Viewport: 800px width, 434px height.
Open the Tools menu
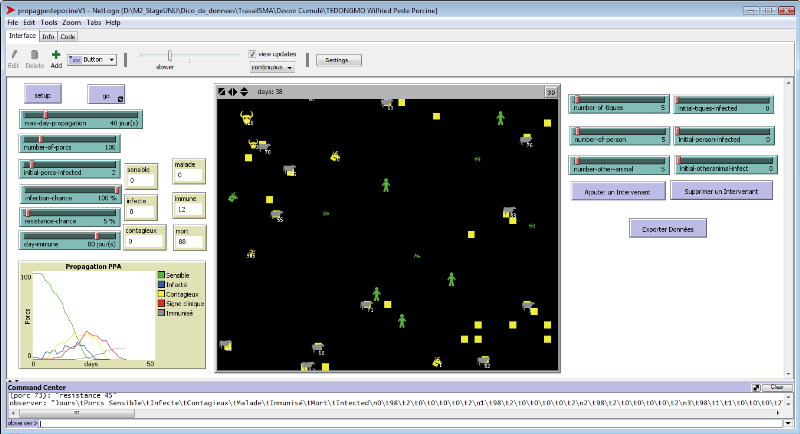(x=49, y=21)
